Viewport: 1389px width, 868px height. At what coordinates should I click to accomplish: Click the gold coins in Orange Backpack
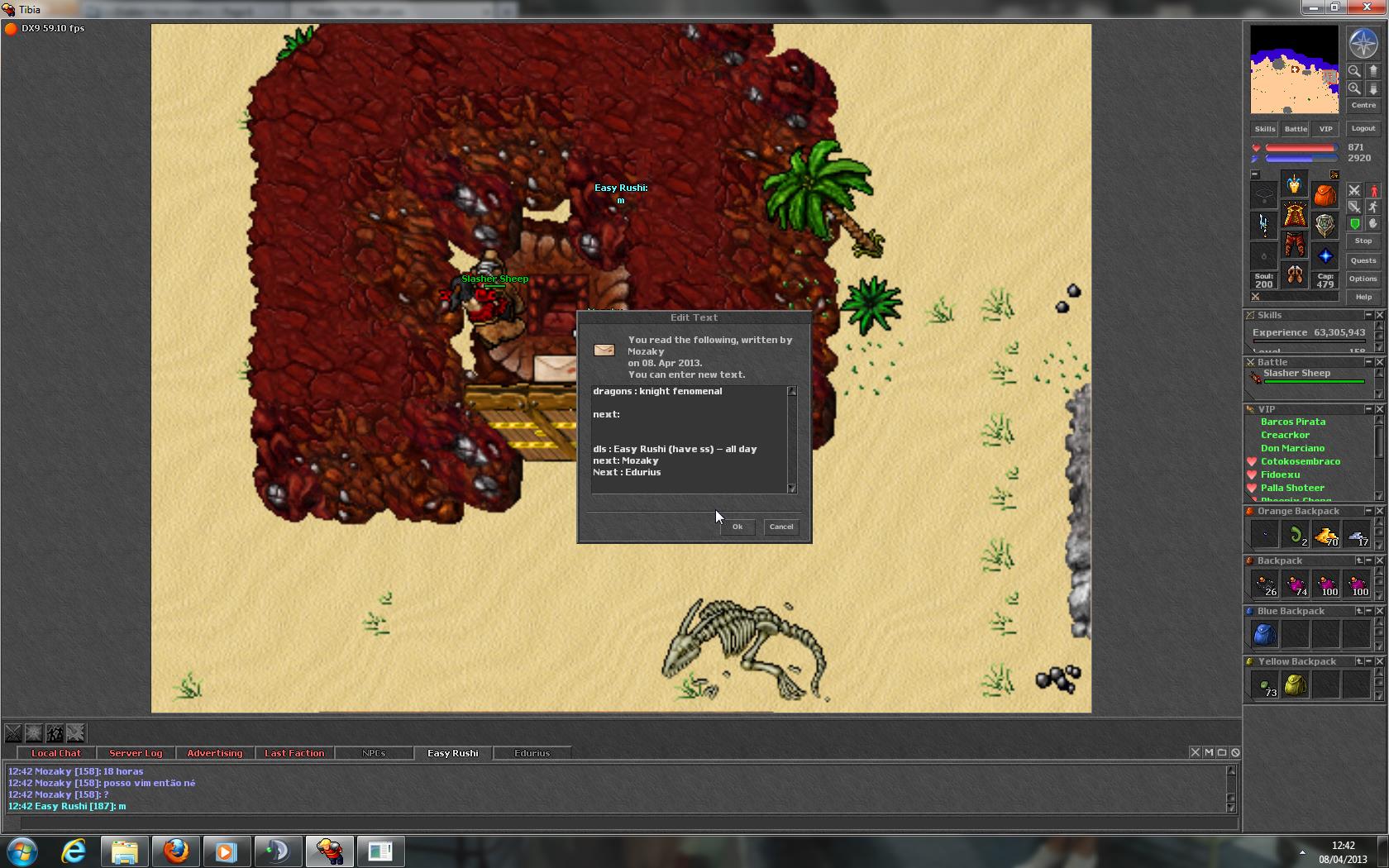point(1325,536)
